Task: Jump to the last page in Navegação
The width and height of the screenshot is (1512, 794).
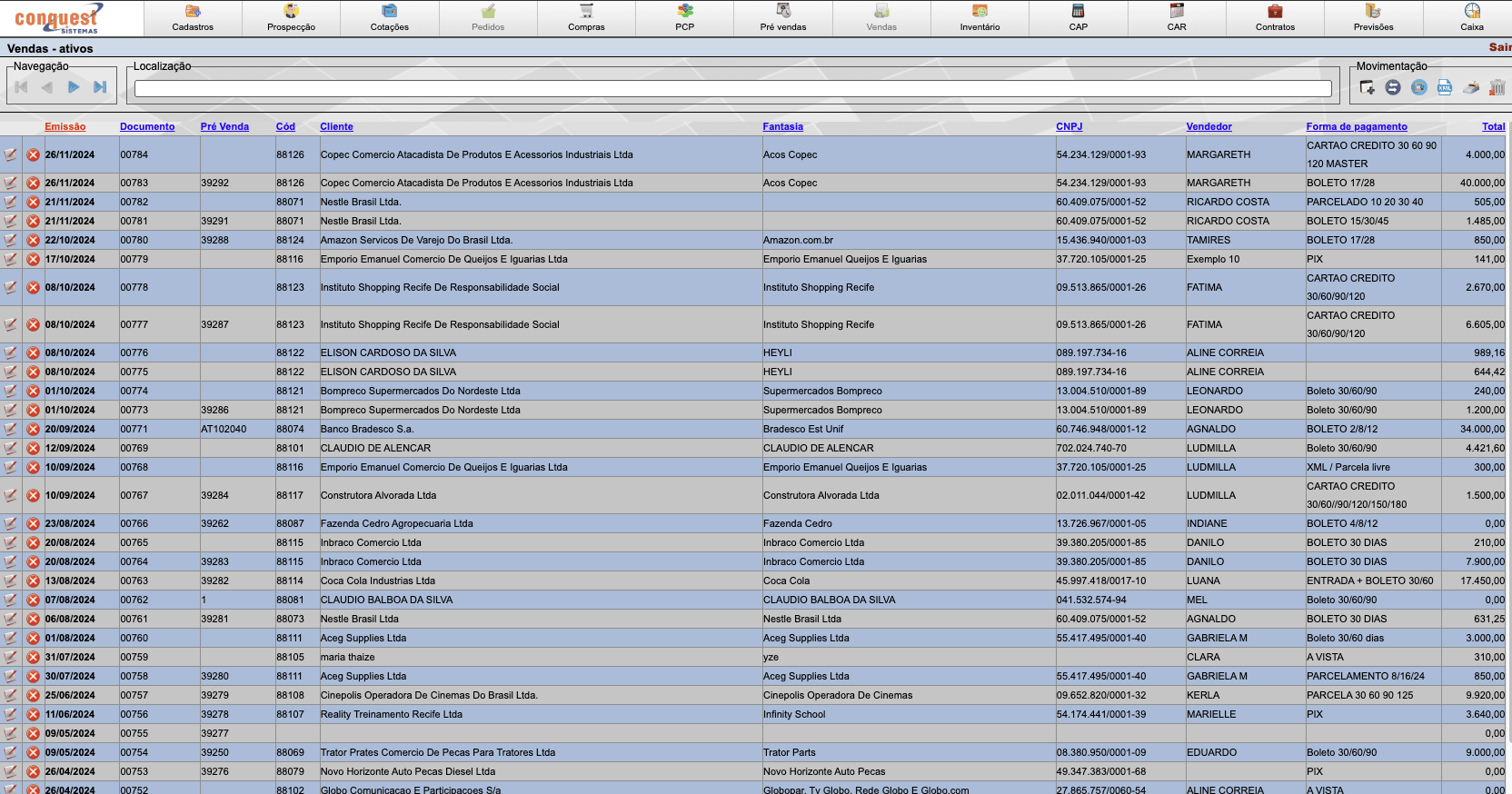Action: (x=100, y=87)
